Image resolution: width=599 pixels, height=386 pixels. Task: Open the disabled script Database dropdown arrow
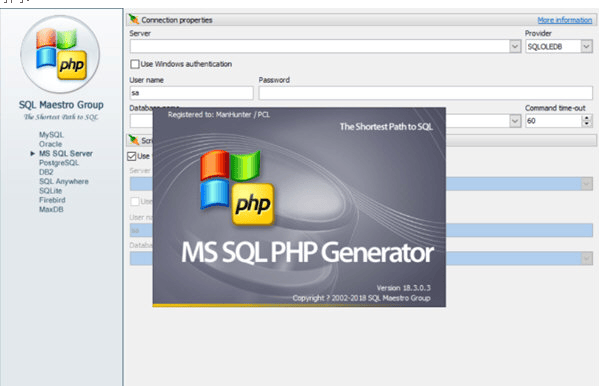pyautogui.click(x=587, y=259)
